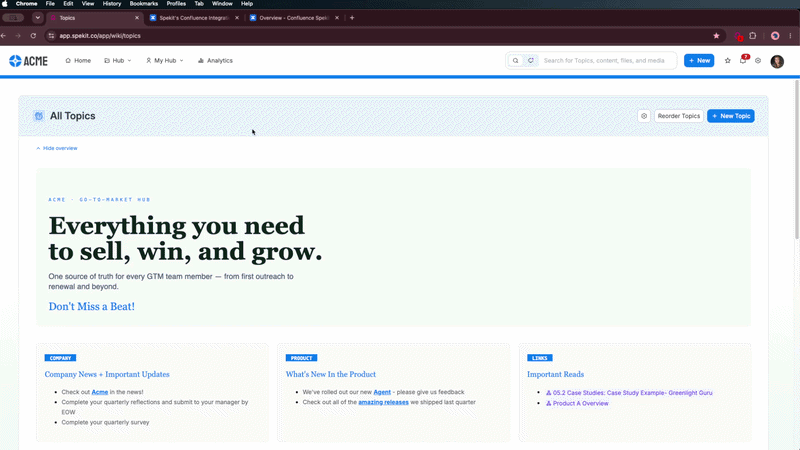
Task: Go to the Analytics nav item
Action: tap(215, 60)
